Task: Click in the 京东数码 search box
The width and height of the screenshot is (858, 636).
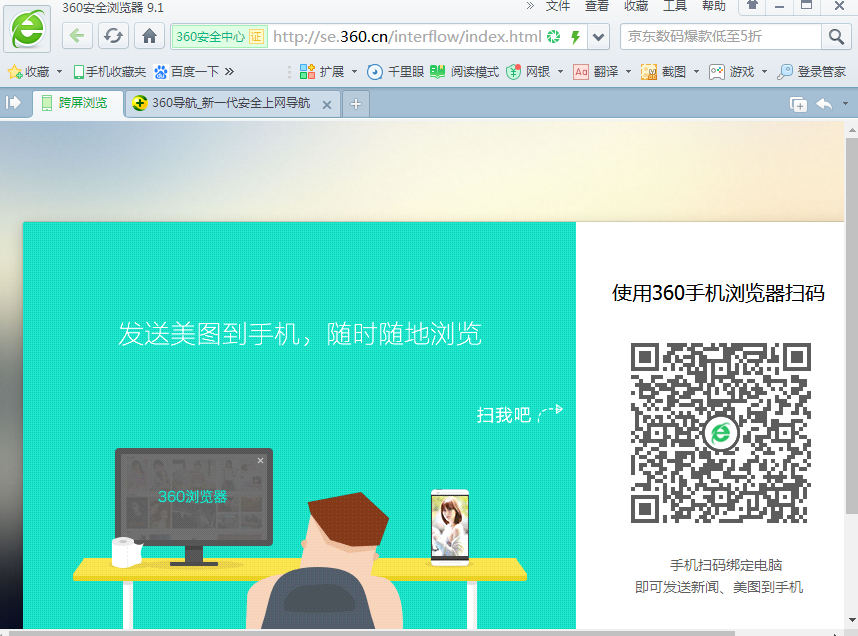Action: [x=720, y=37]
